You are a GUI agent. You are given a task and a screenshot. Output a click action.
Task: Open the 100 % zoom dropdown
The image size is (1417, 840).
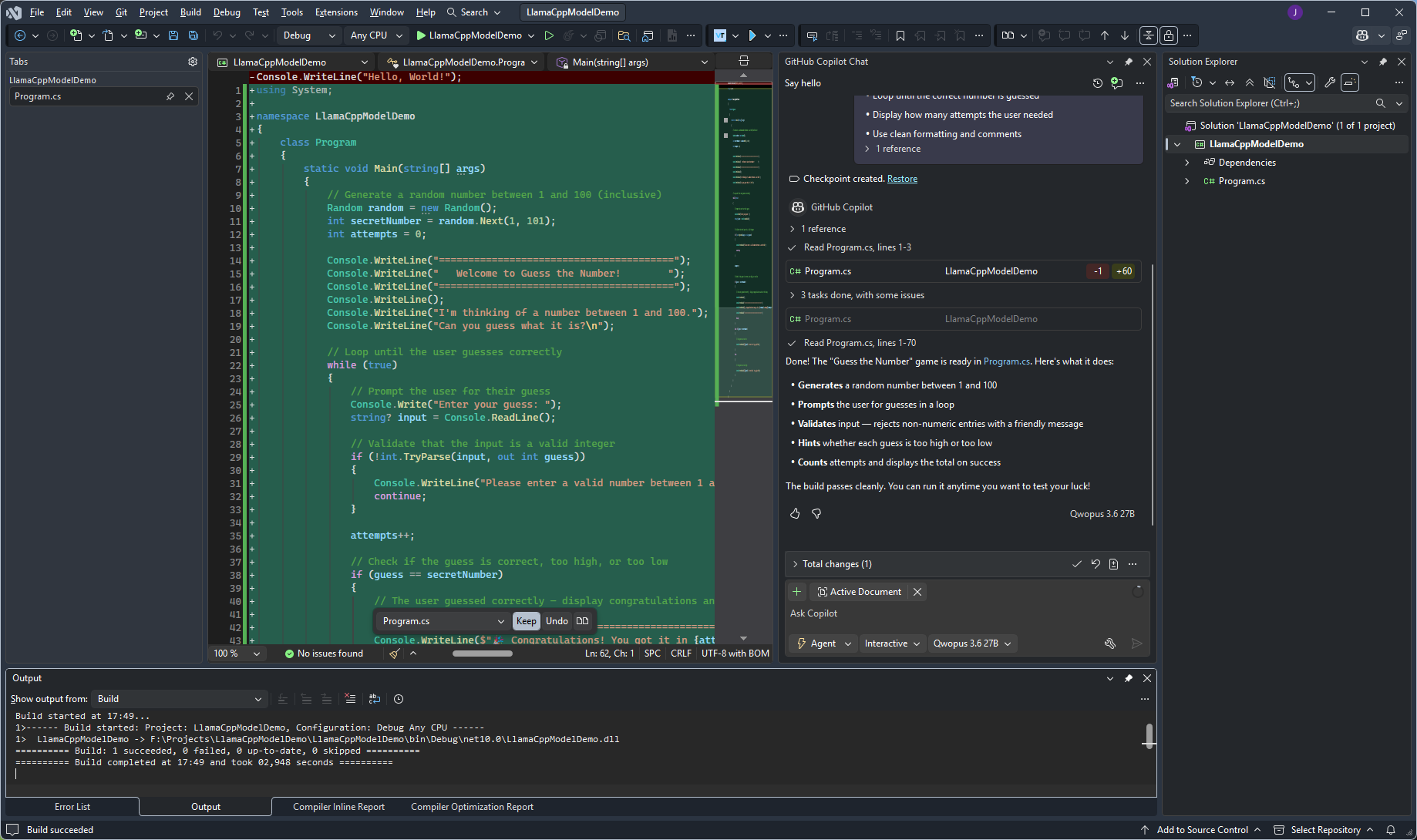click(237, 654)
